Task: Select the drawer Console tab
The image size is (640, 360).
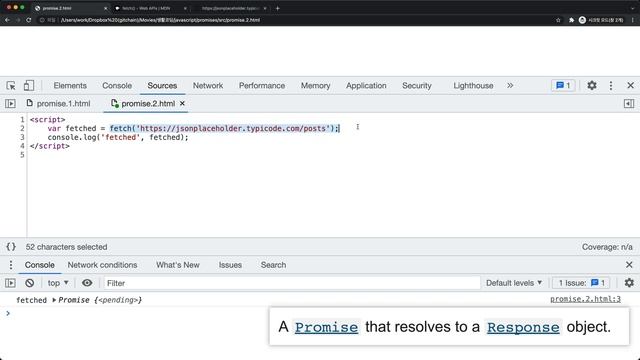Action: (40, 265)
